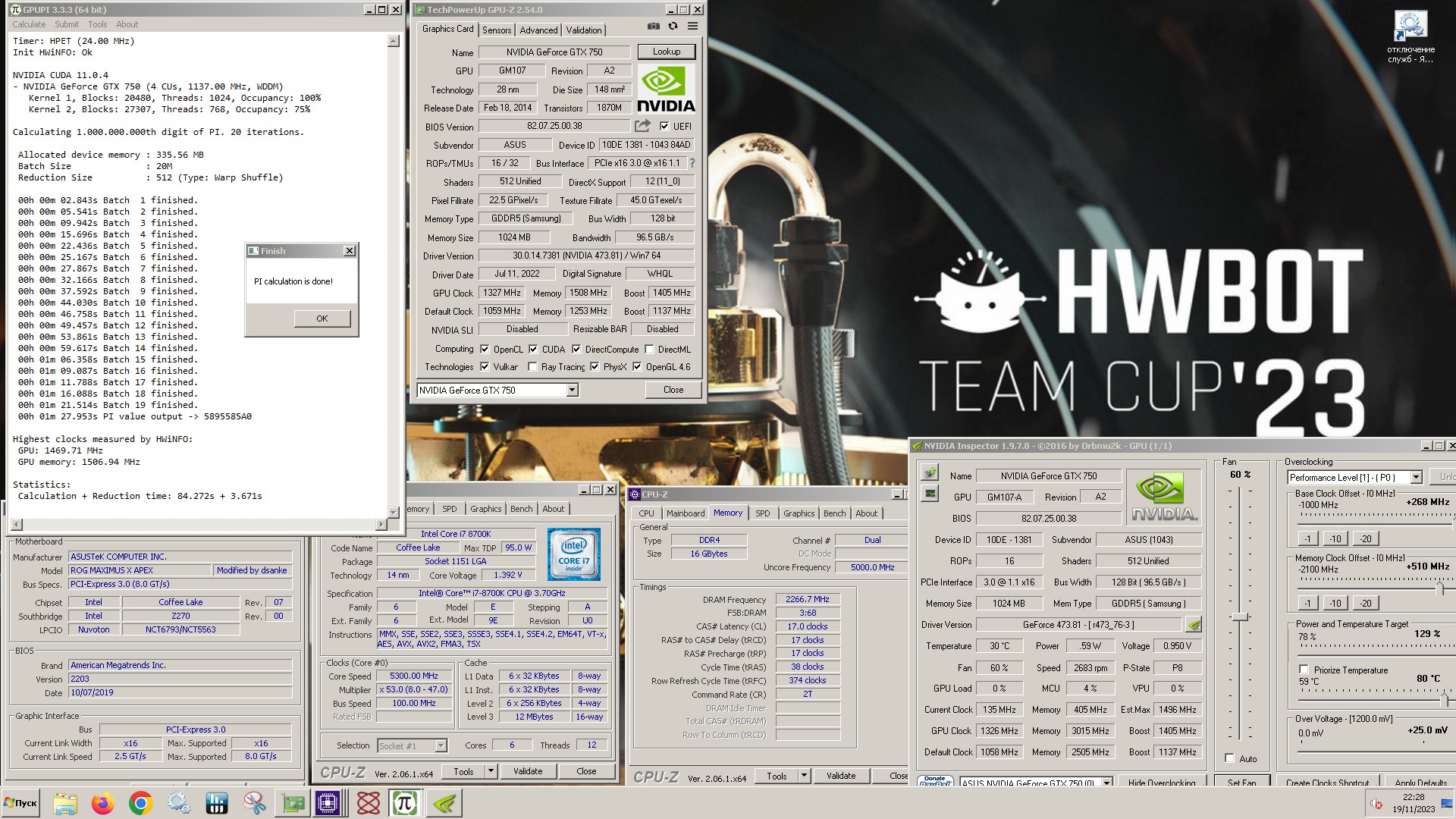Viewport: 1456px width, 819px height.
Task: Click fan speed vertical slider handle
Action: [x=1240, y=617]
